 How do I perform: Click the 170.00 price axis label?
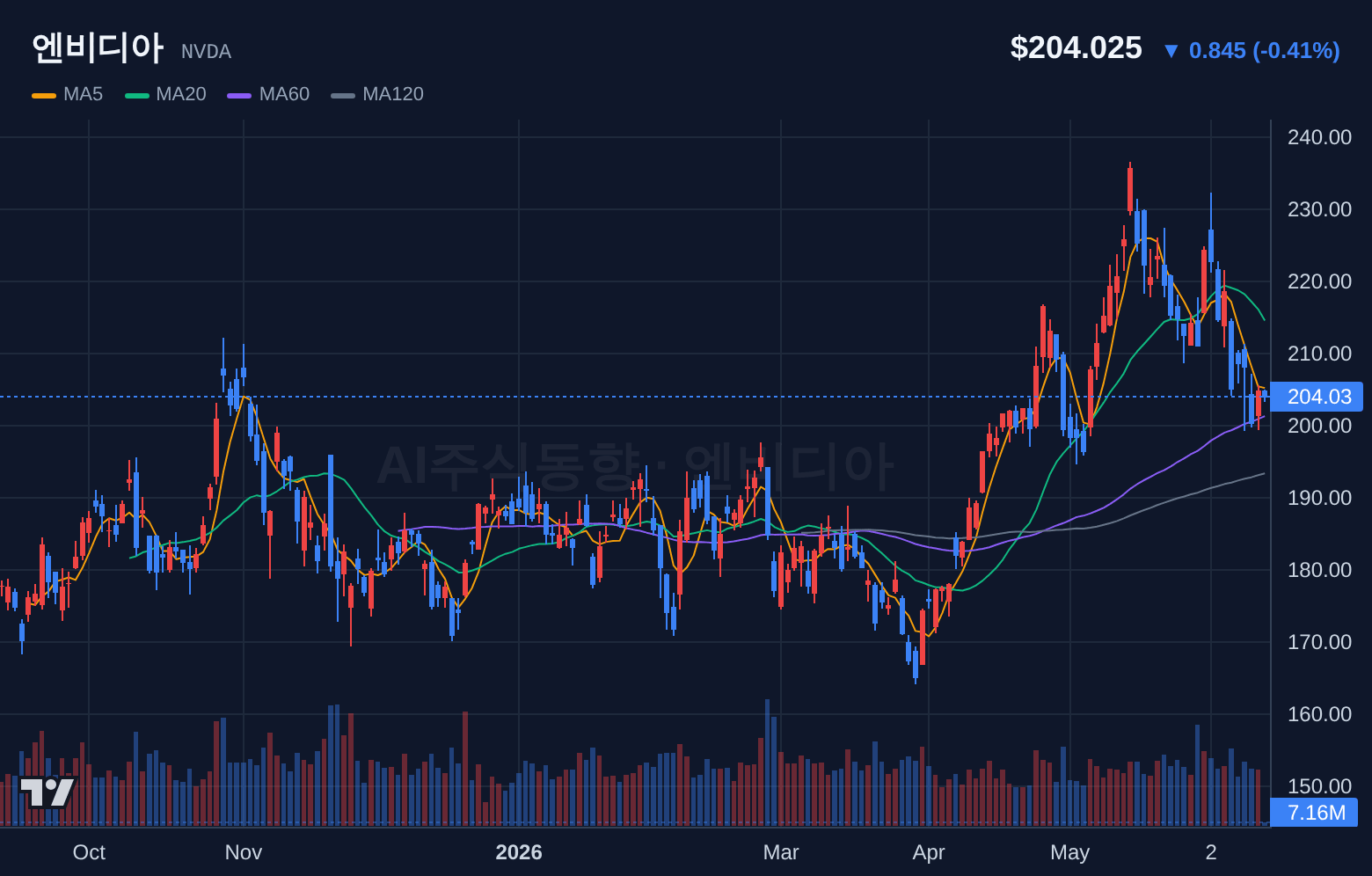point(1319,642)
